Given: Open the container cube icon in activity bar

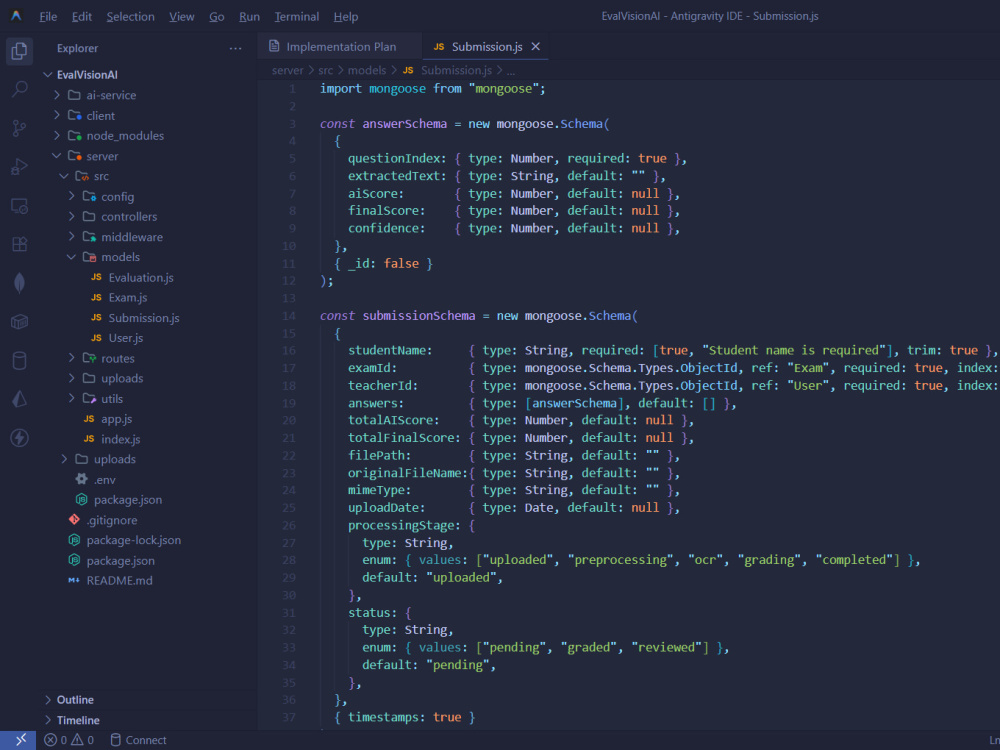Looking at the screenshot, I should [19, 321].
